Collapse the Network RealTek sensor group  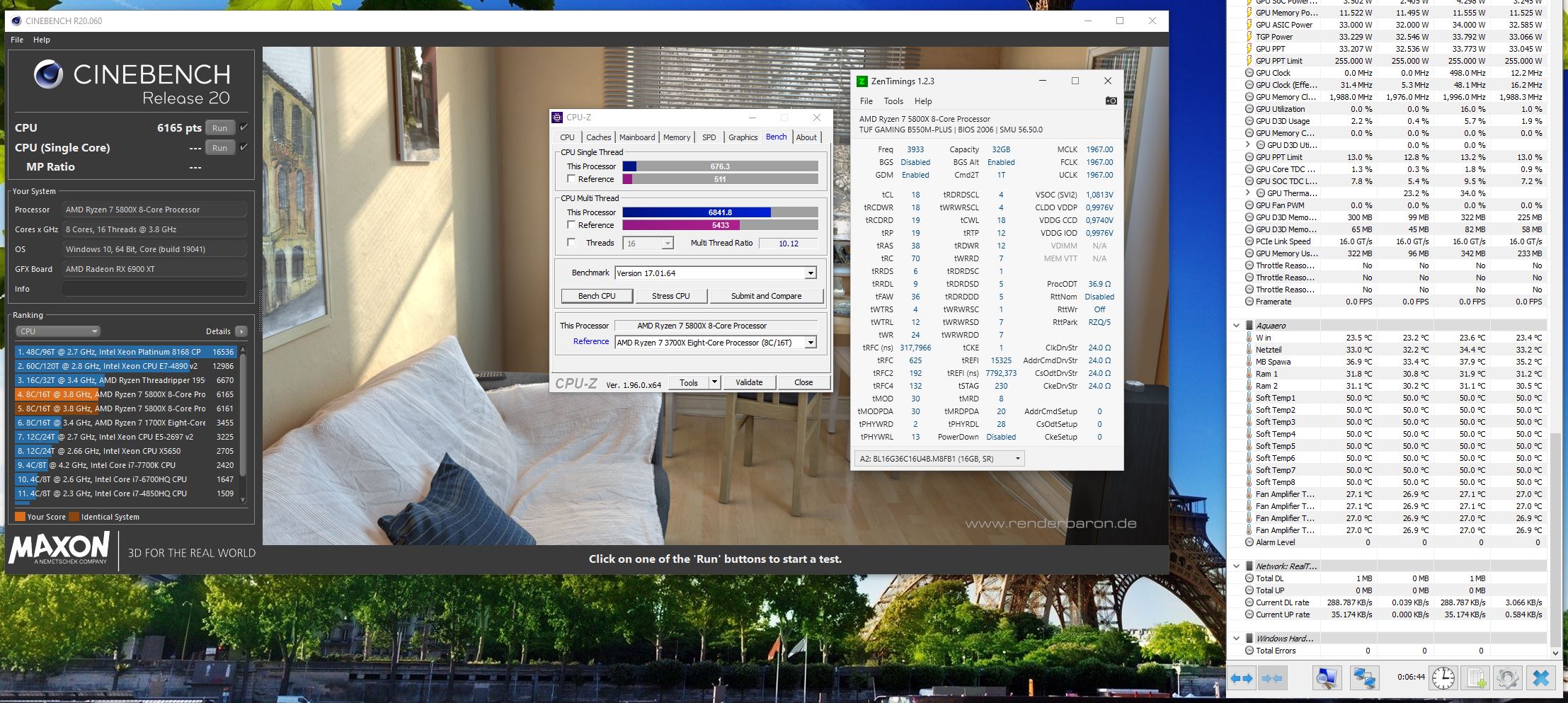click(x=1236, y=566)
